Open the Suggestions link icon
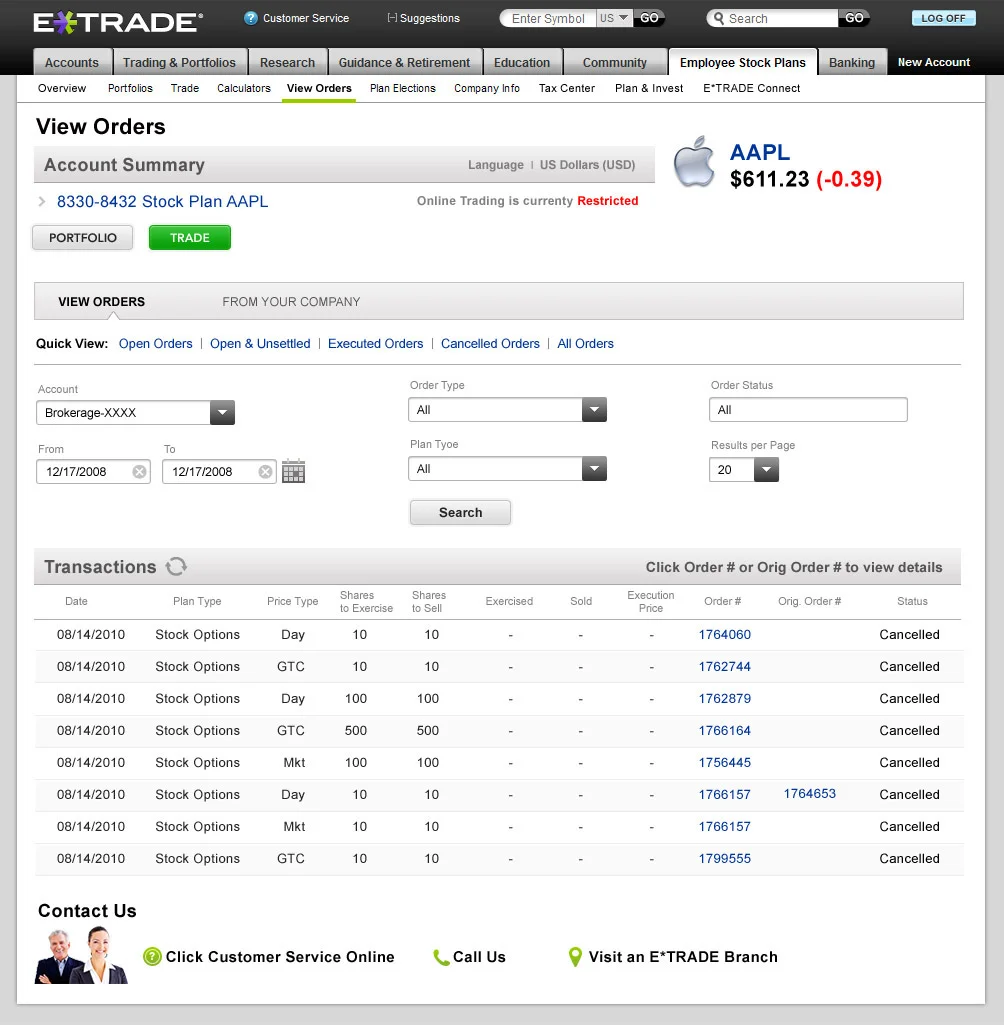 tap(392, 18)
